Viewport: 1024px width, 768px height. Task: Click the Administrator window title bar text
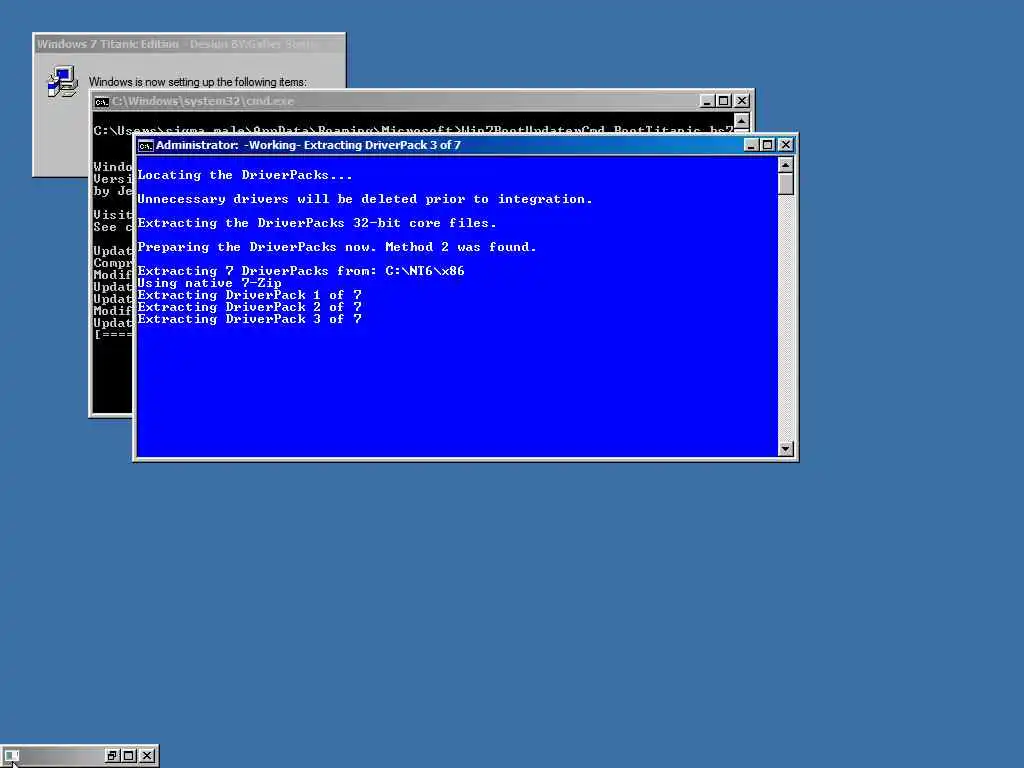[308, 145]
